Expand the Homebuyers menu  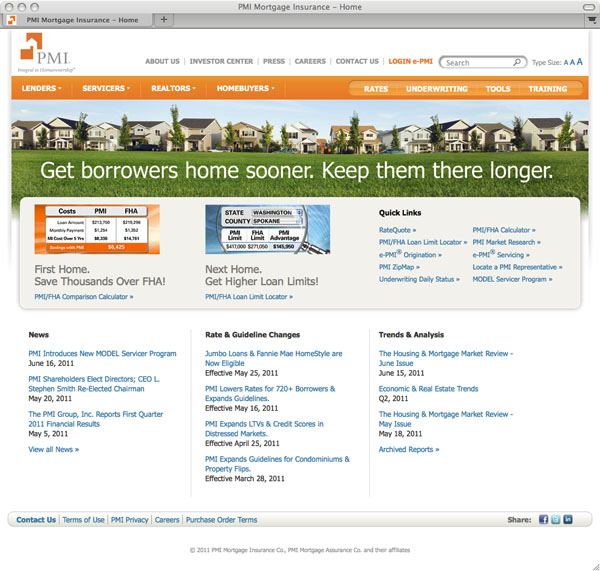click(246, 88)
